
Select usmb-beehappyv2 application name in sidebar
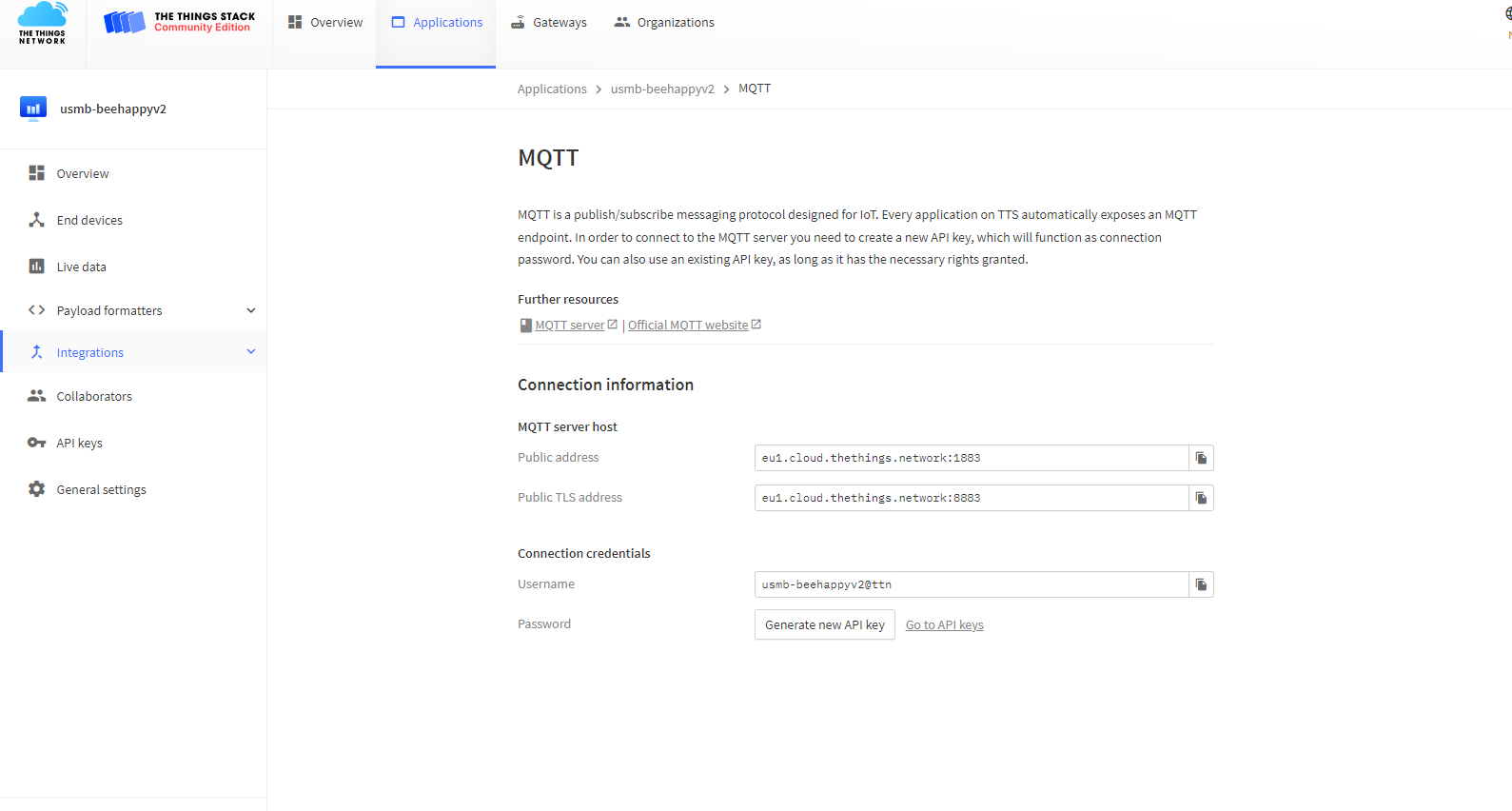(113, 109)
